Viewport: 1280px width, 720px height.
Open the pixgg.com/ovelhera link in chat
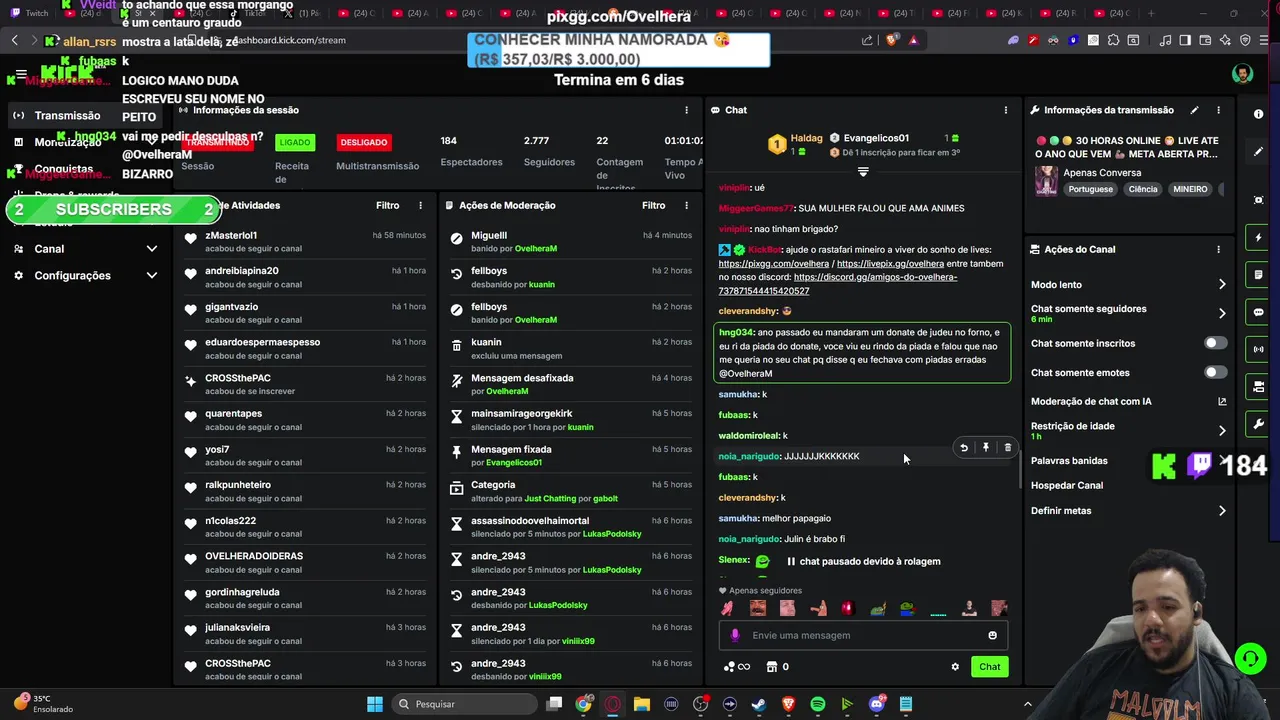(x=774, y=264)
